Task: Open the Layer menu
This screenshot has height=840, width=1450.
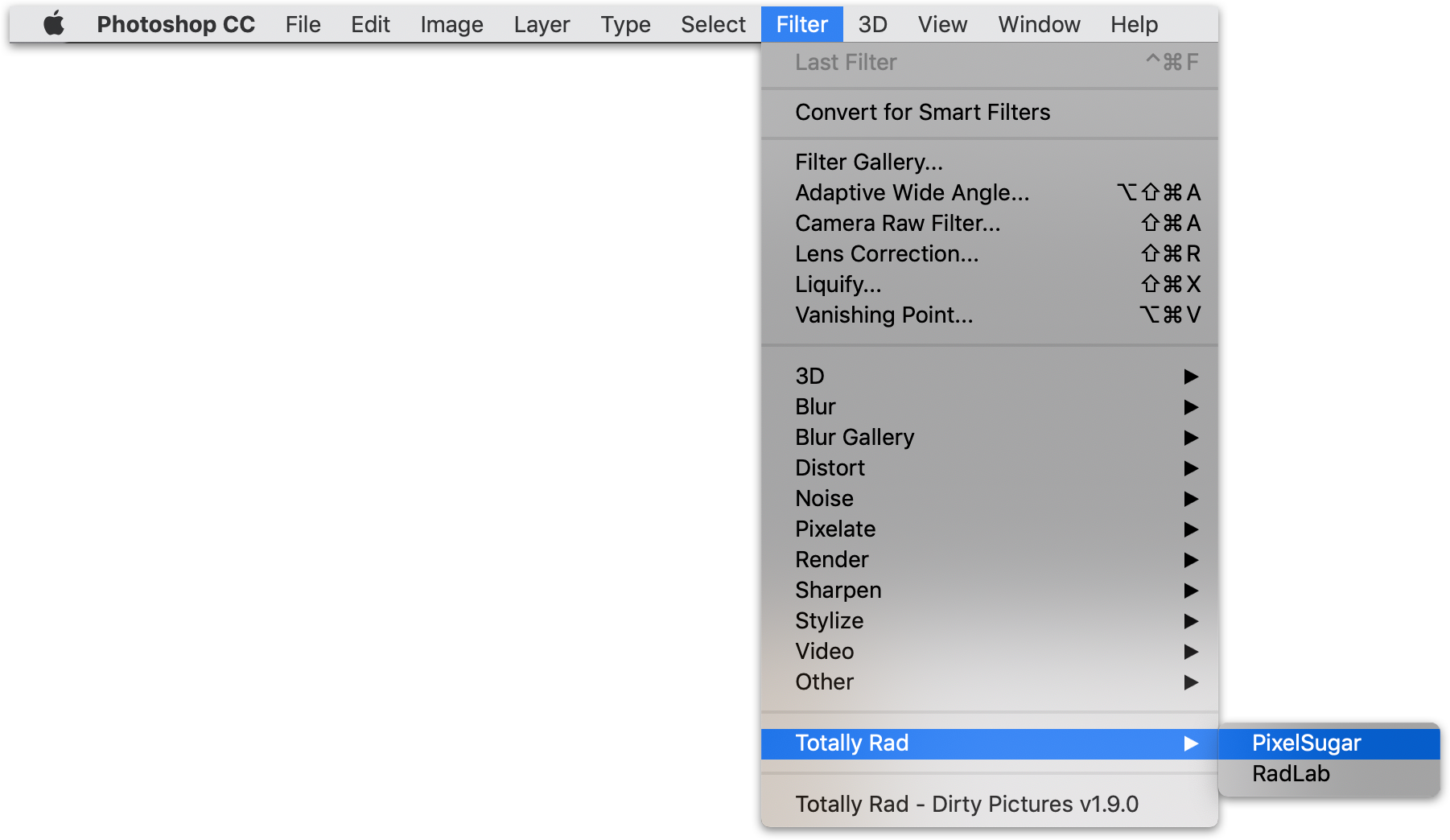Action: tap(542, 24)
